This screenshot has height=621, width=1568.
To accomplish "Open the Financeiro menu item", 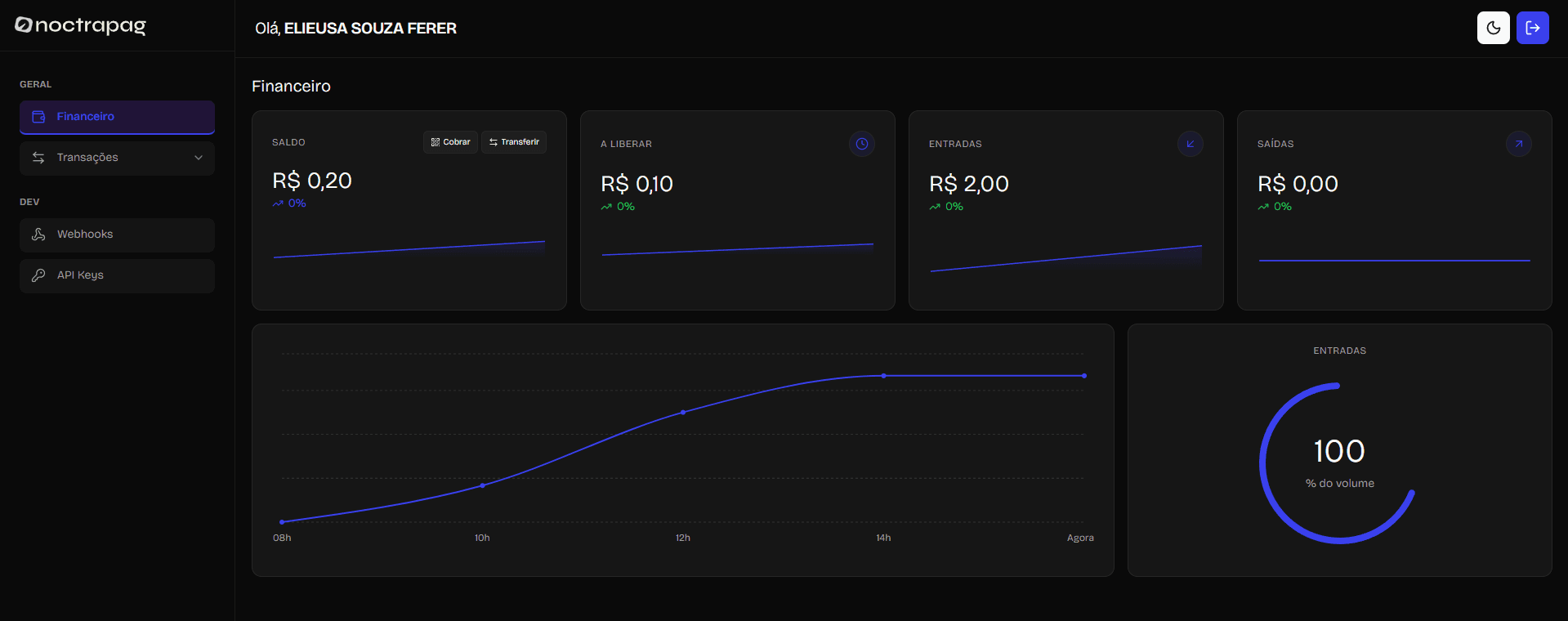I will tap(117, 117).
